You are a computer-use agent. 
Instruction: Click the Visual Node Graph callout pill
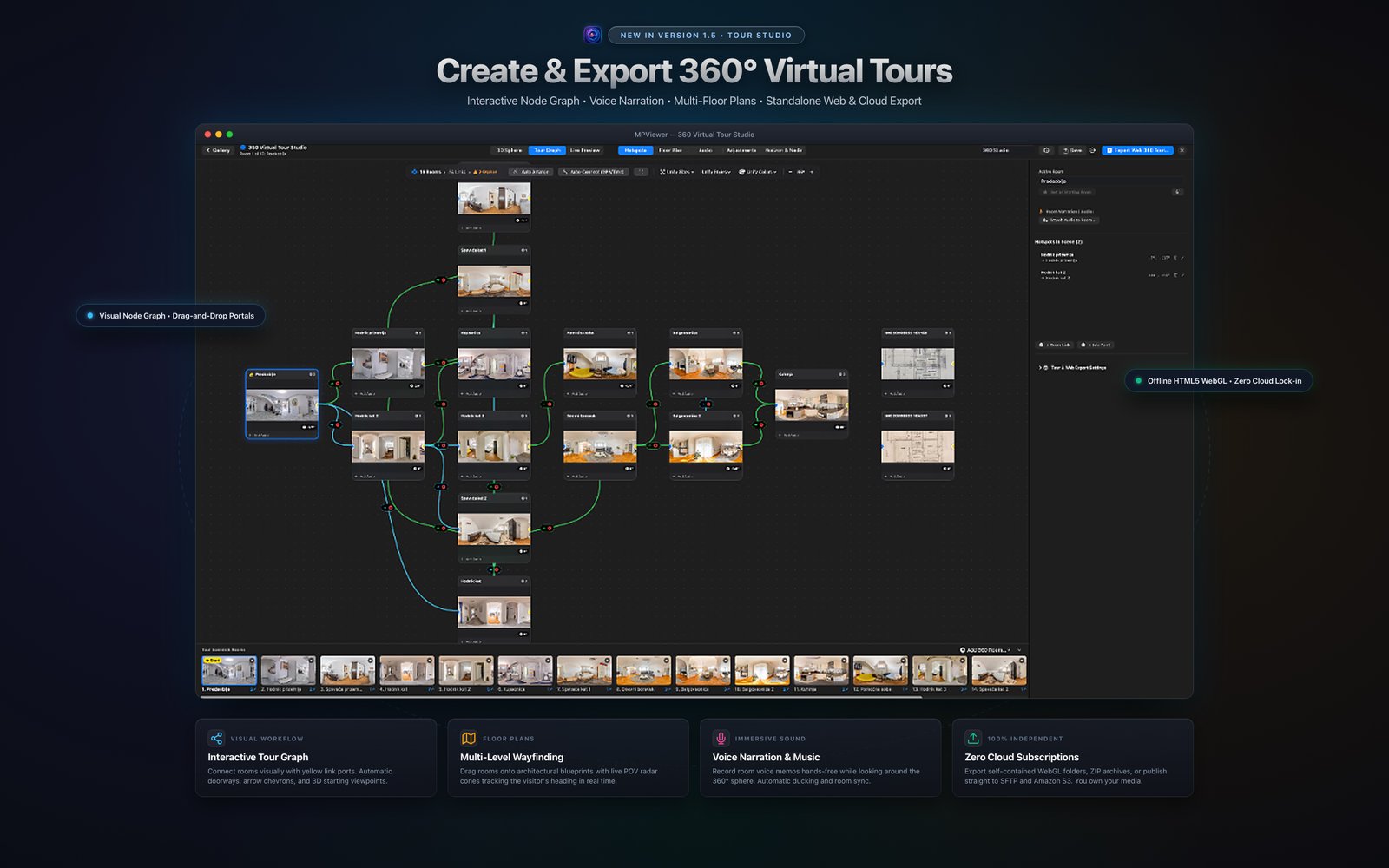[170, 316]
